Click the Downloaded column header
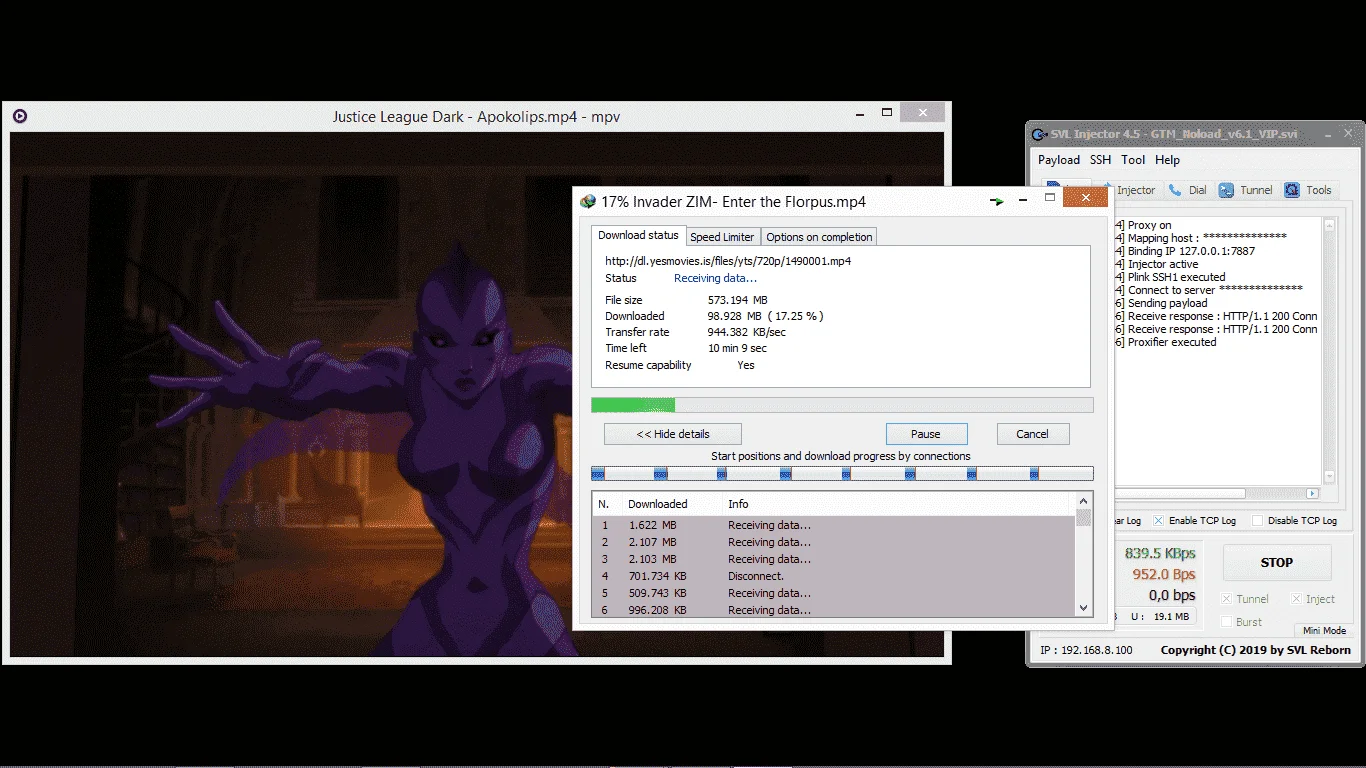Viewport: 1366px width, 768px height. tap(670, 504)
